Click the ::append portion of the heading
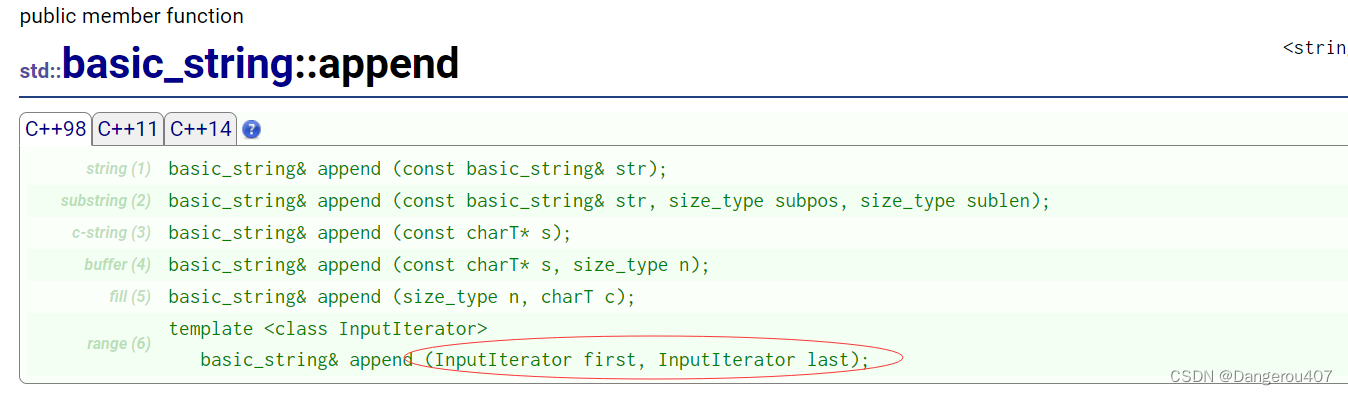1348x395 pixels. [376, 64]
